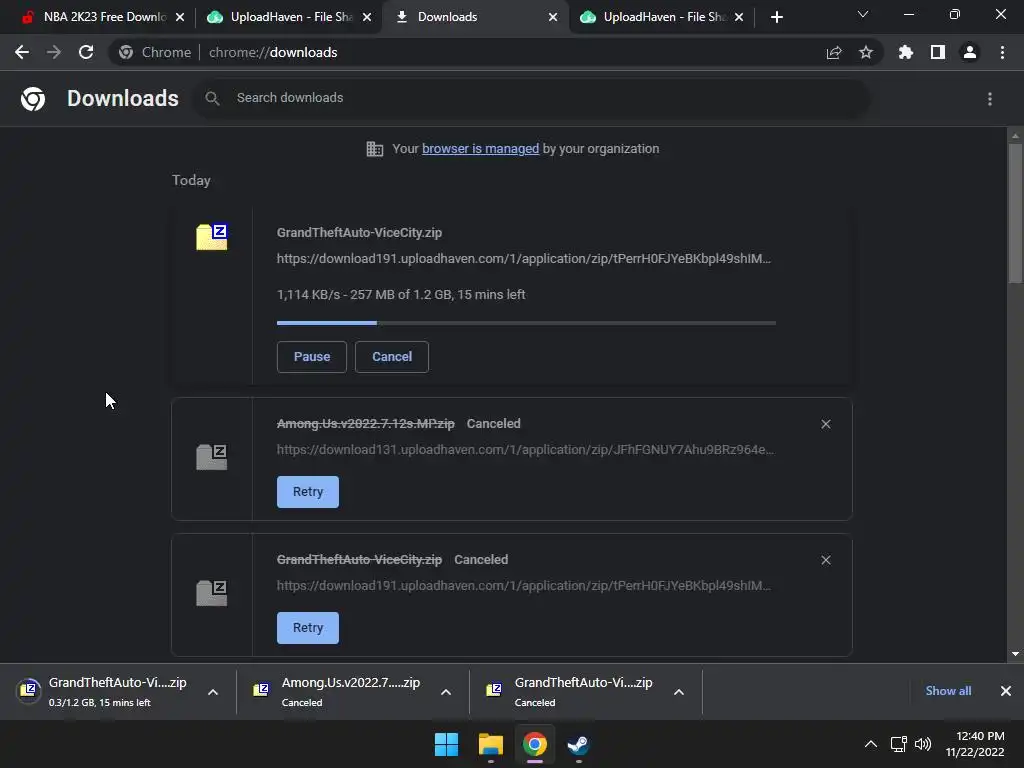Click the Today date heading
This screenshot has height=768, width=1024.
pos(191,181)
